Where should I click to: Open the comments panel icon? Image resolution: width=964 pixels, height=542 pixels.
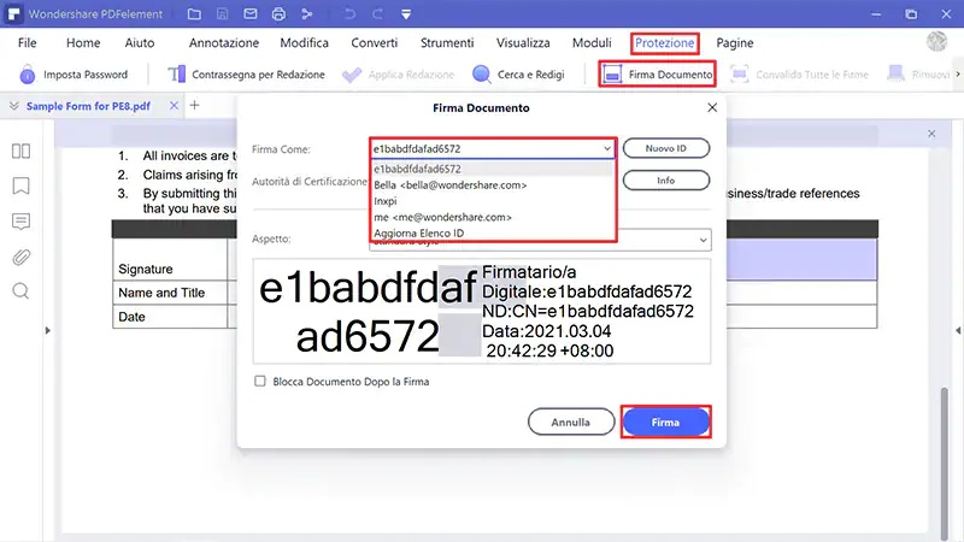click(21, 221)
